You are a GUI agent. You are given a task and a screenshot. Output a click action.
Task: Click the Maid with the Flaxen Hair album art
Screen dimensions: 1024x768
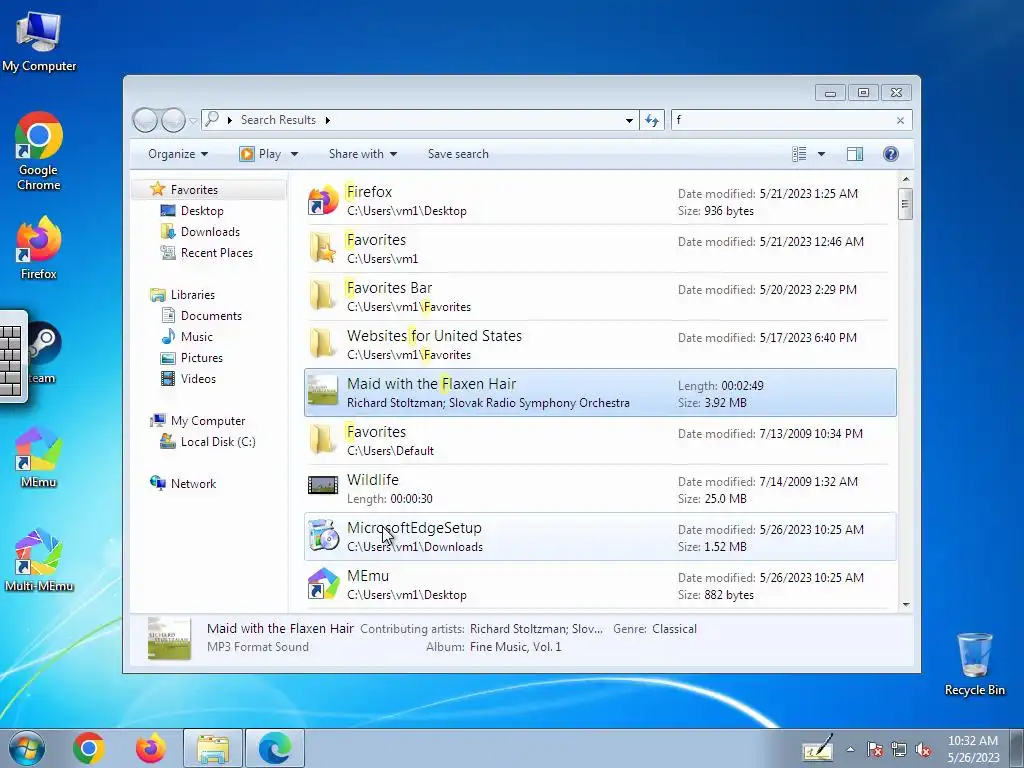click(x=323, y=391)
